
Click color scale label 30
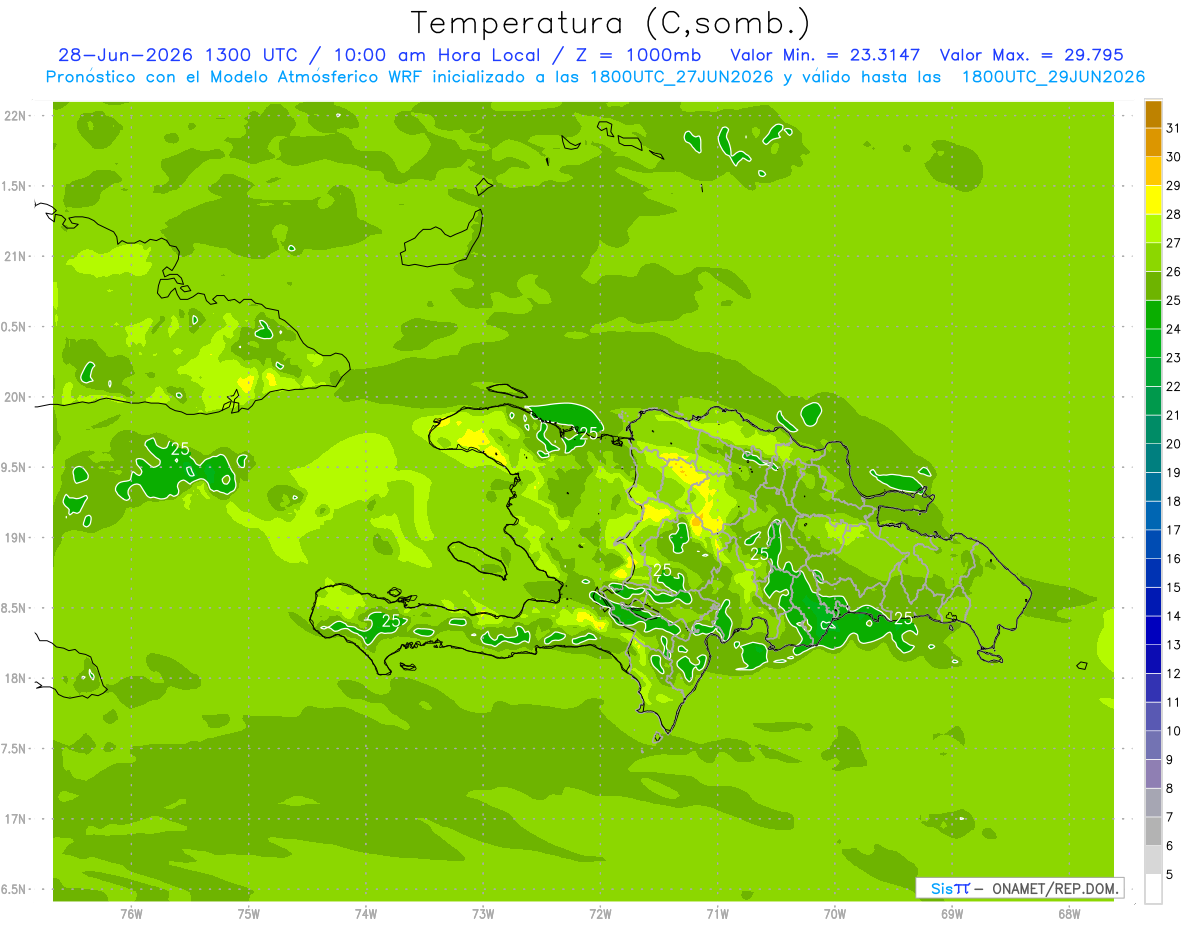1174,157
